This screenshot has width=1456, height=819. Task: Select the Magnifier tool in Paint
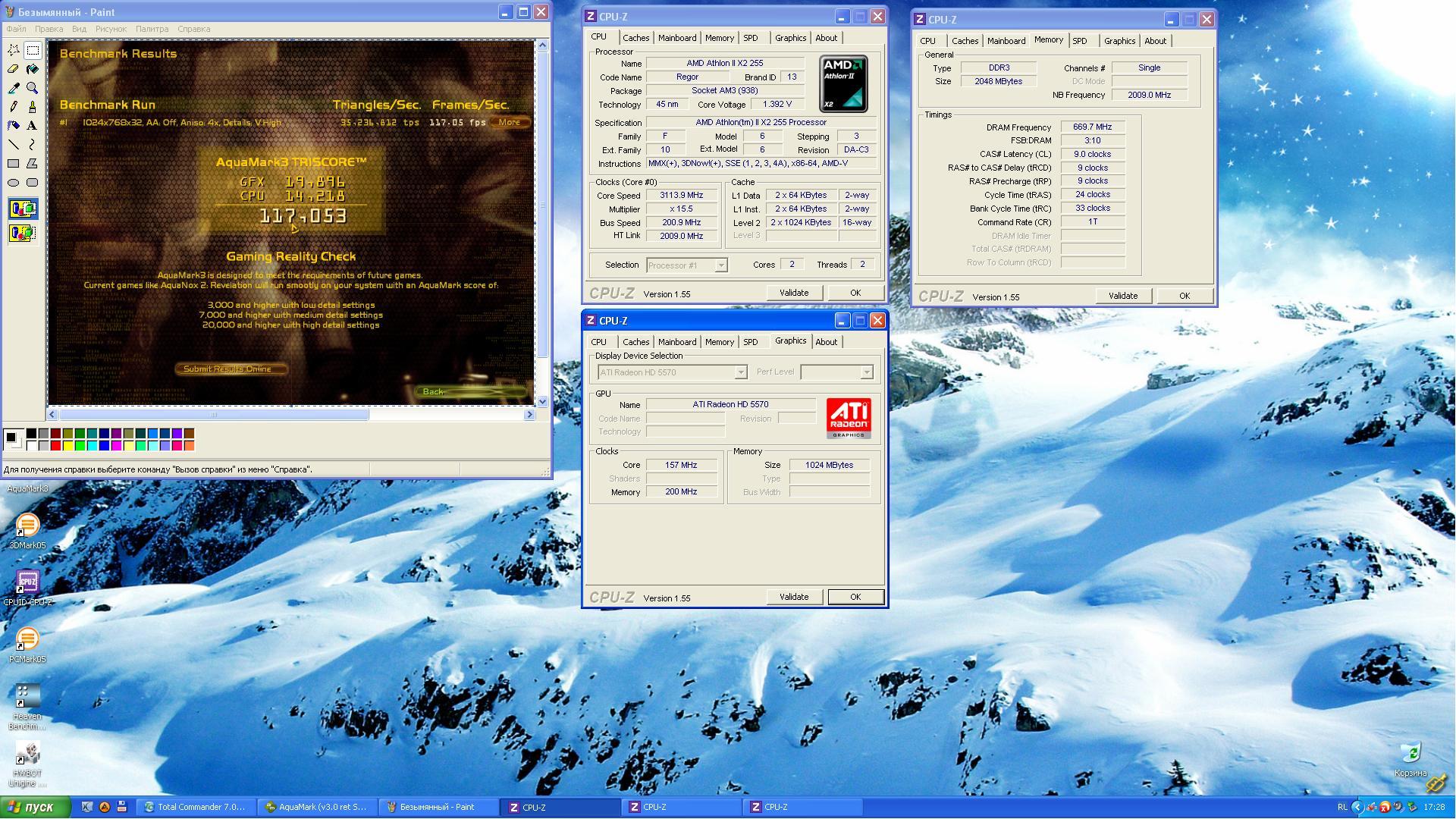[33, 88]
